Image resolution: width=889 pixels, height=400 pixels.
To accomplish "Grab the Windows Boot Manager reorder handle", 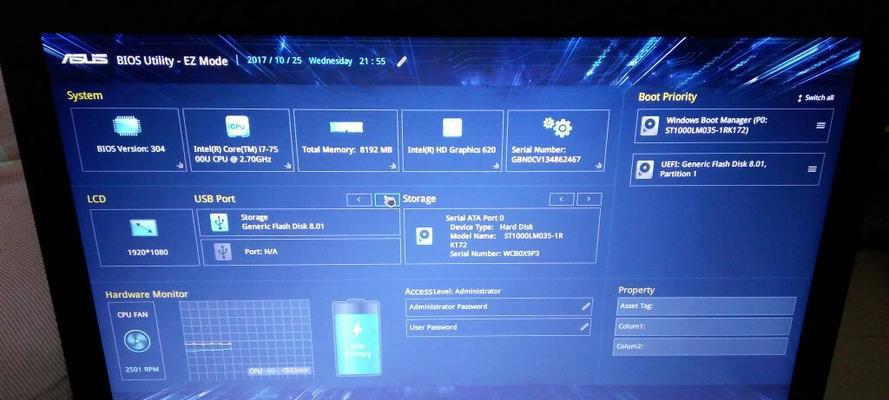I will (820, 125).
